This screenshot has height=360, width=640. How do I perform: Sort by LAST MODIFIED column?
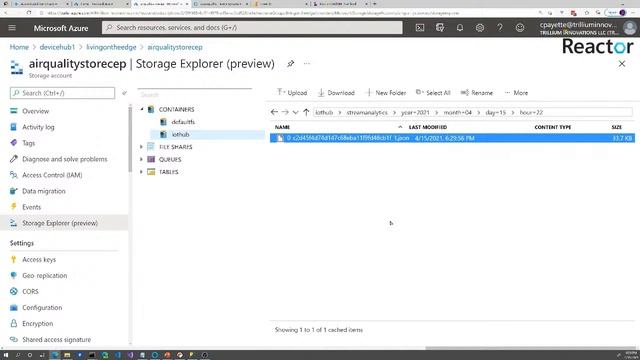(428, 127)
